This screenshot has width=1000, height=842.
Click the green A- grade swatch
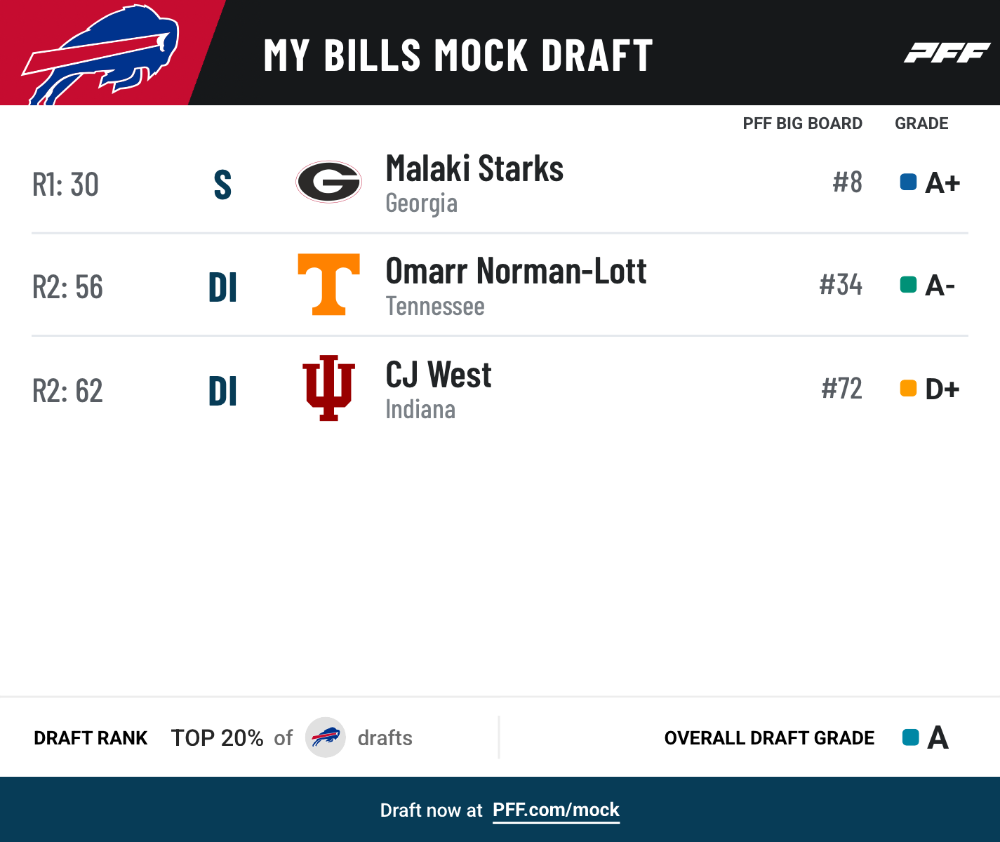(908, 284)
